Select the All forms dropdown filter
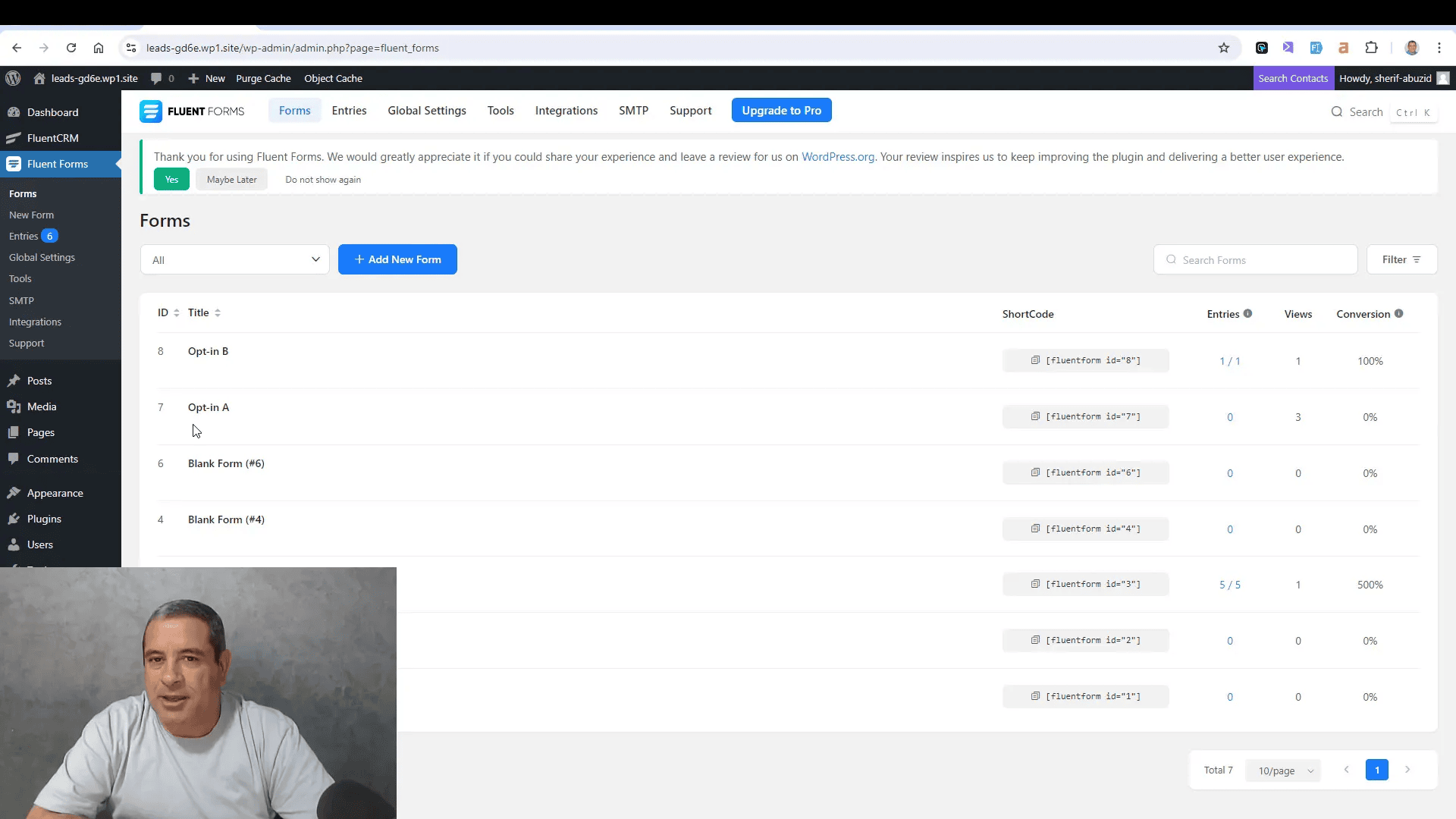The height and width of the screenshot is (819, 1456). [x=235, y=259]
